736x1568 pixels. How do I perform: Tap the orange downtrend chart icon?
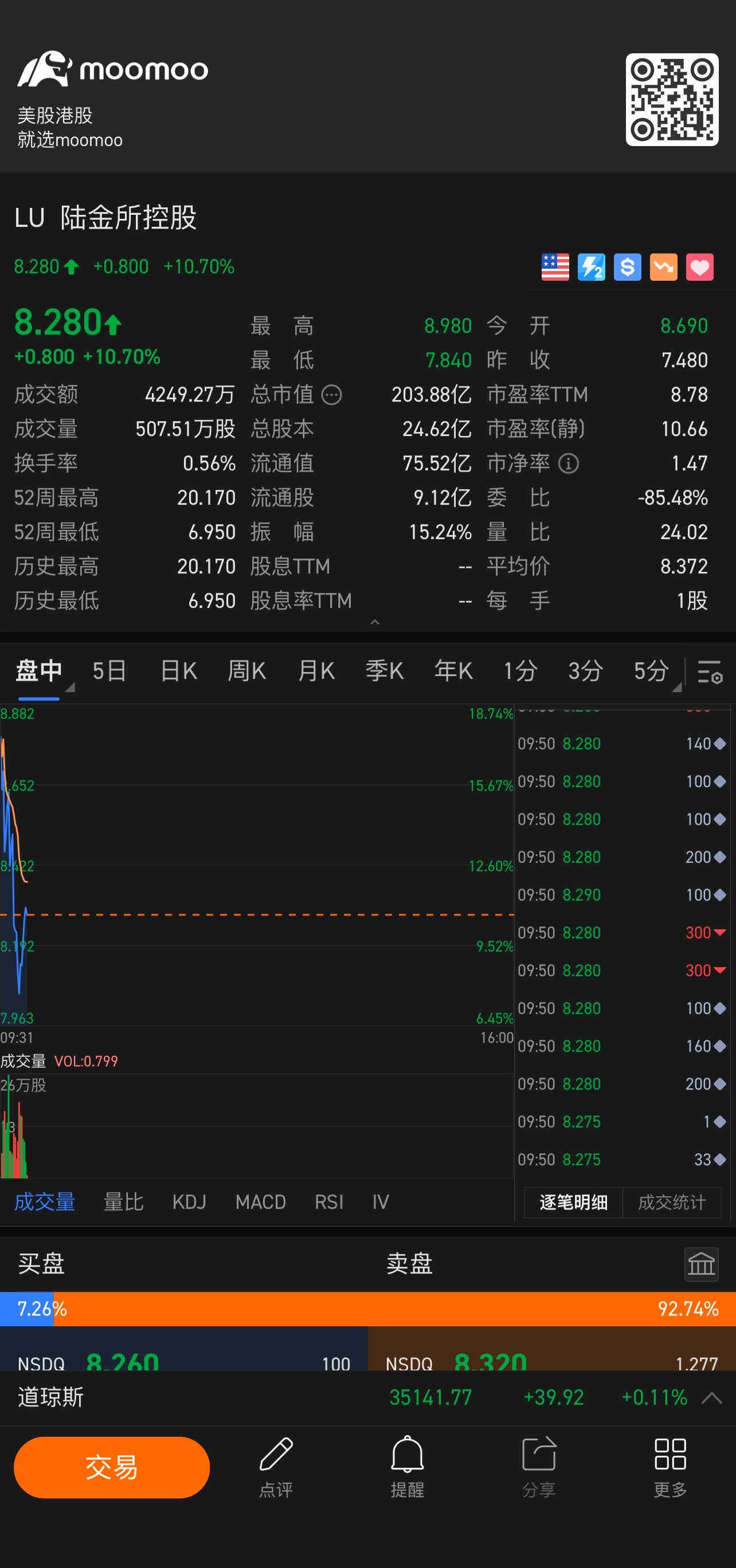pos(664,267)
